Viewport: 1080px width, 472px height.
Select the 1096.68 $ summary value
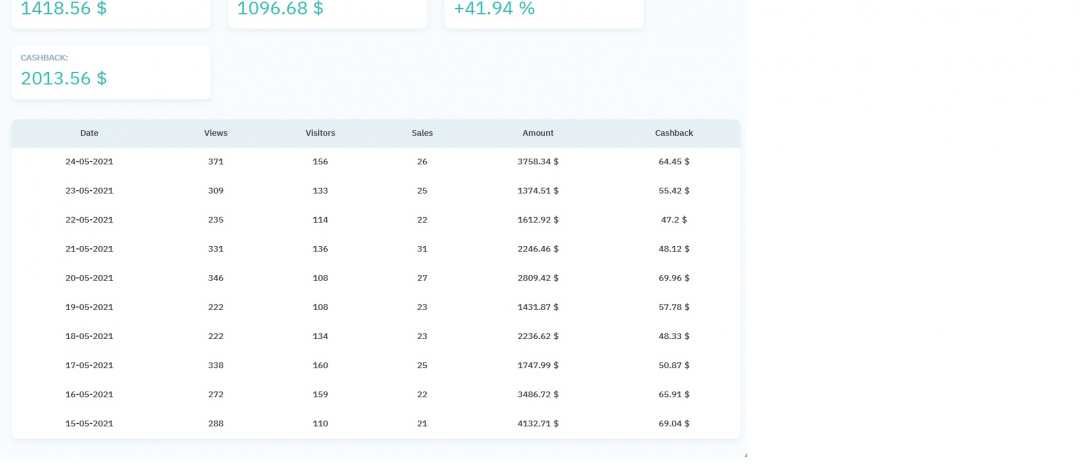coord(280,9)
